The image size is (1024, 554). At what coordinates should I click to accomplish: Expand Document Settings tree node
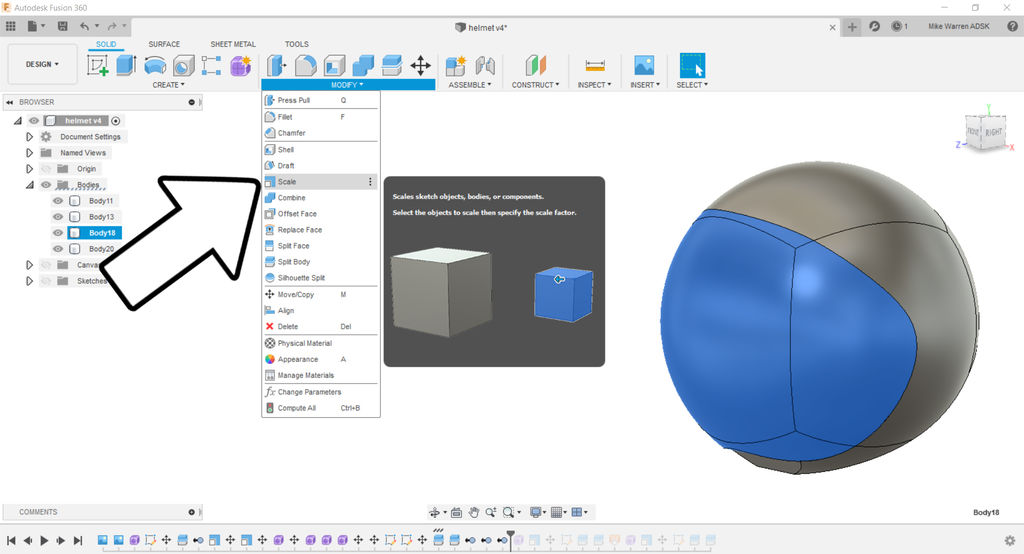click(x=29, y=137)
